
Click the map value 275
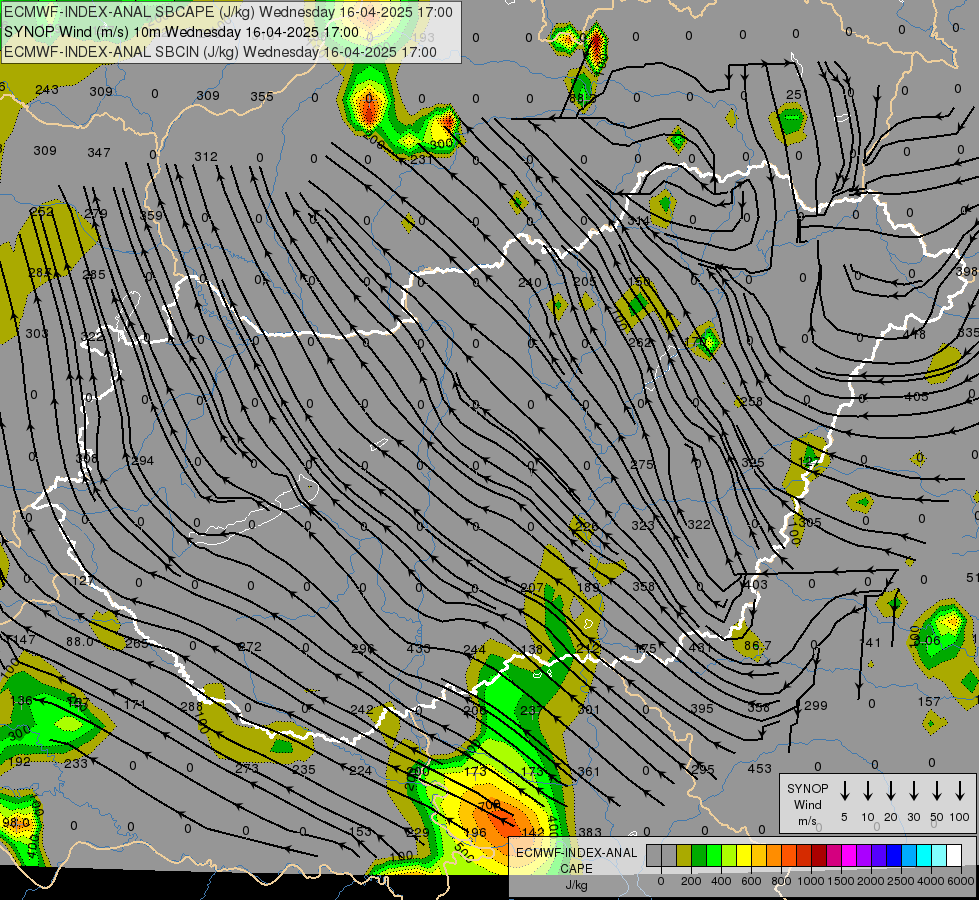642,464
